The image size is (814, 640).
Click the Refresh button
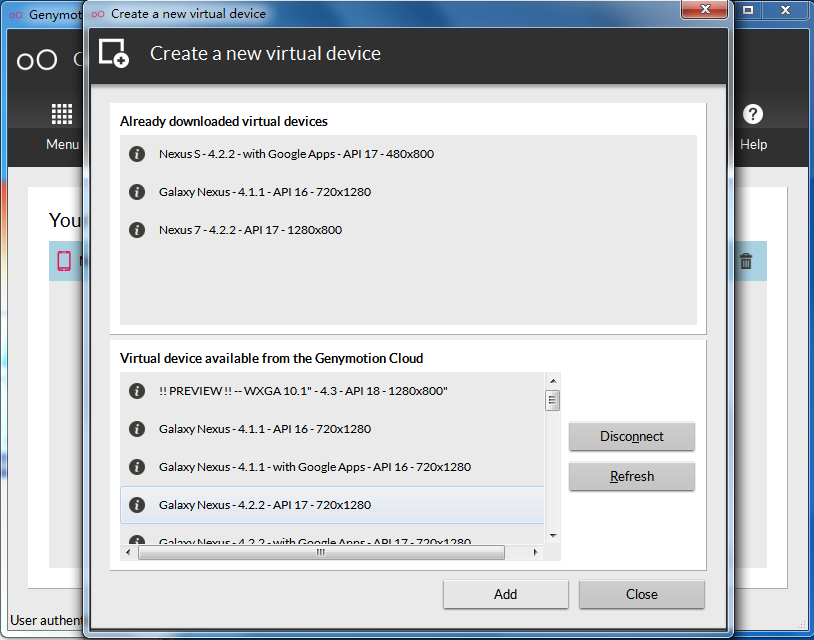click(x=632, y=476)
